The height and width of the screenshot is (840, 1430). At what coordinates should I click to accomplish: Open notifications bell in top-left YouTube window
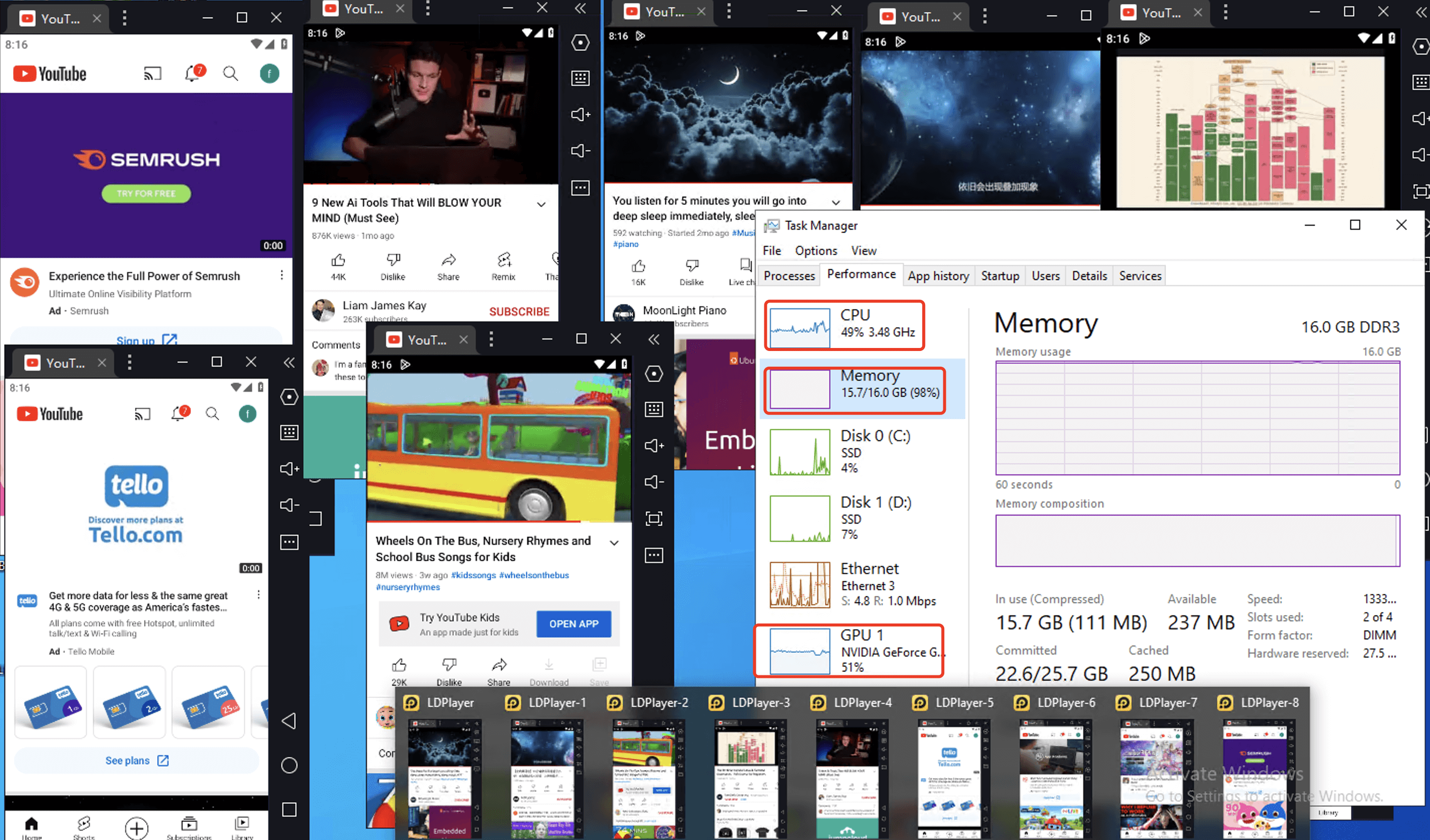[x=192, y=74]
